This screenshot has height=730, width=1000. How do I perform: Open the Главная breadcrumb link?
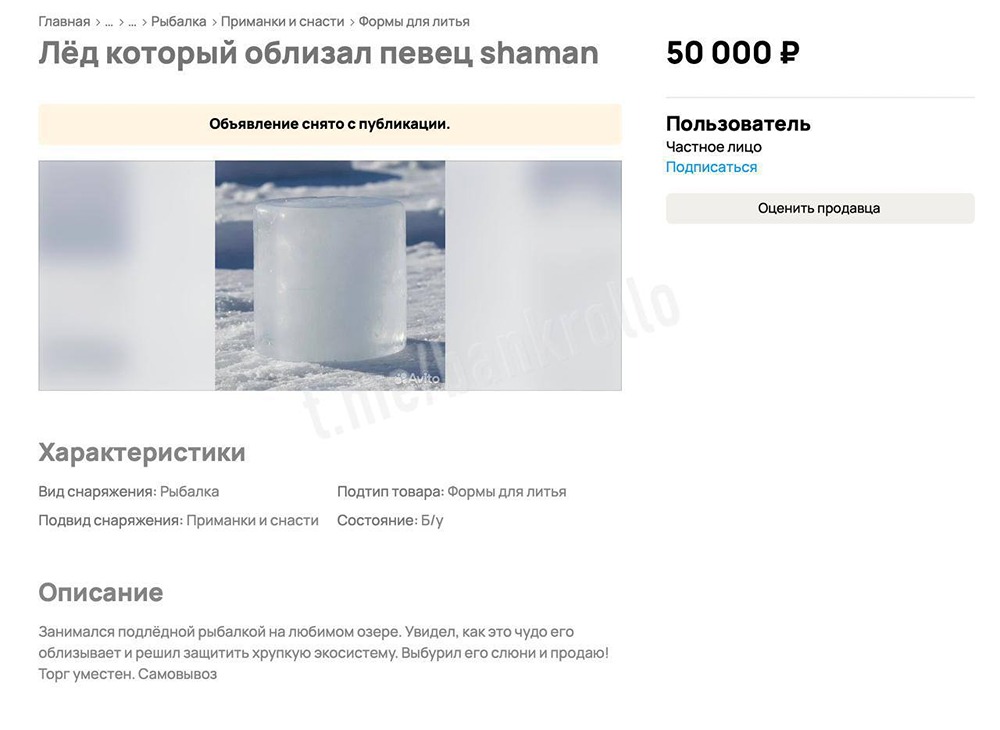point(64,20)
